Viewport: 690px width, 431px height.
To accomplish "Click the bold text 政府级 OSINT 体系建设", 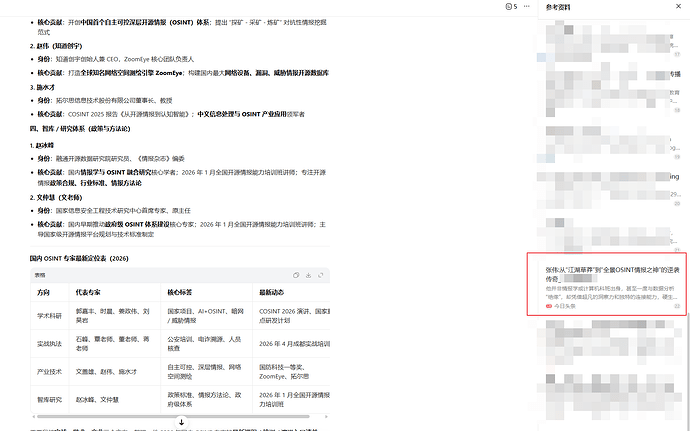I will [137, 224].
